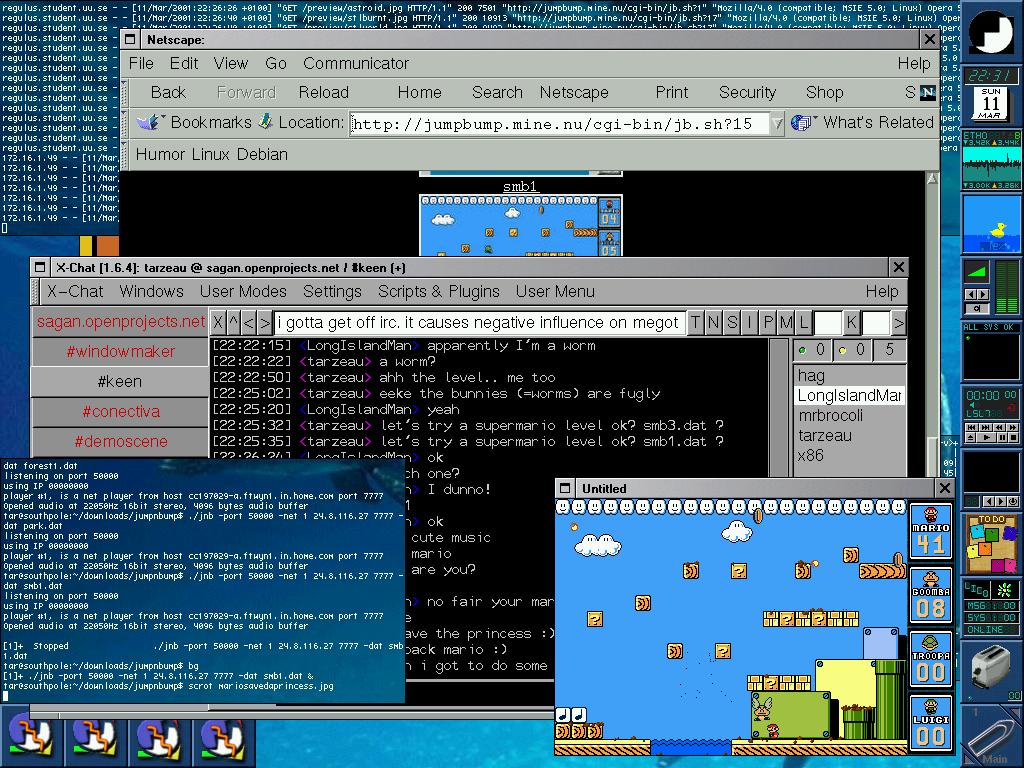Click the Untitled game titlebar window menu icon
This screenshot has height=768, width=1024.
(x=565, y=488)
